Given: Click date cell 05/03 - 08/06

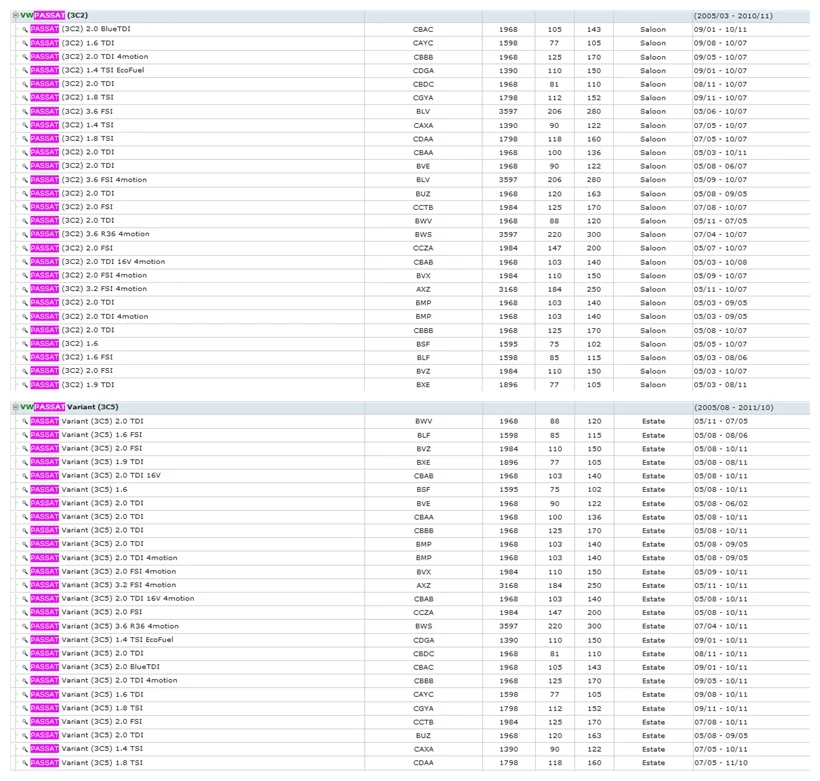Looking at the screenshot, I should [721, 358].
